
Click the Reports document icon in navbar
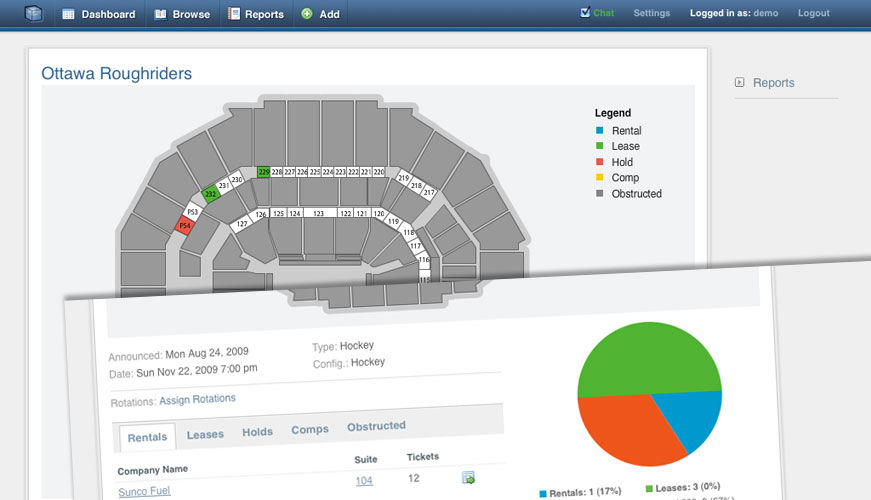pyautogui.click(x=234, y=14)
